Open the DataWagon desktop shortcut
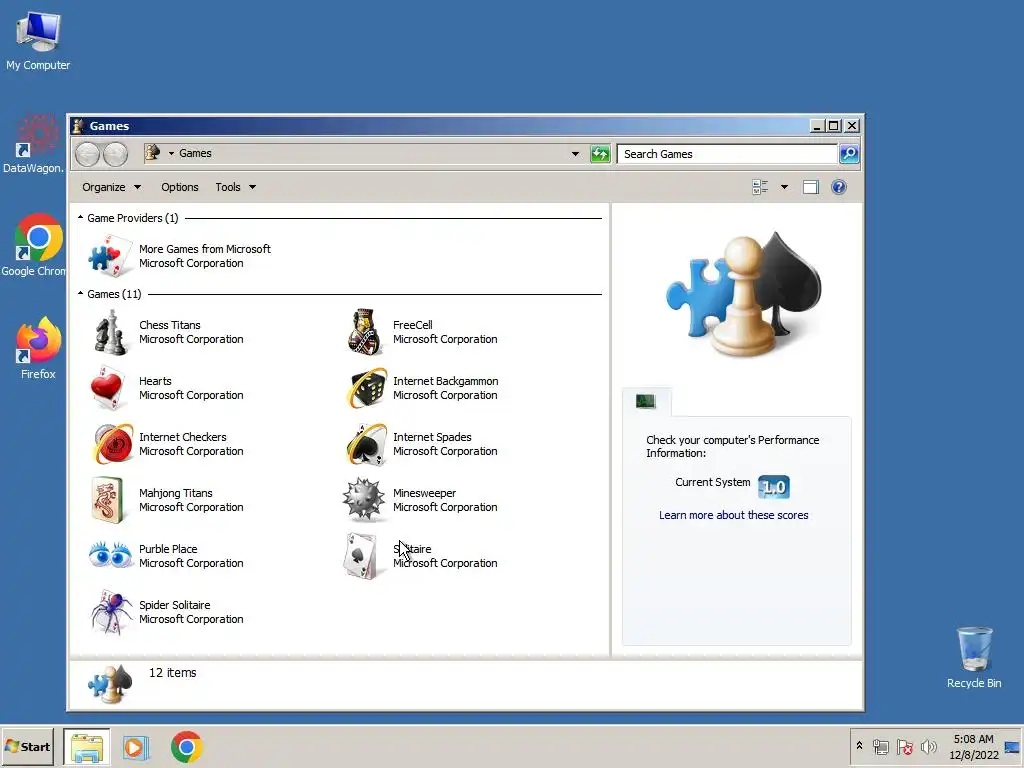 [38, 135]
